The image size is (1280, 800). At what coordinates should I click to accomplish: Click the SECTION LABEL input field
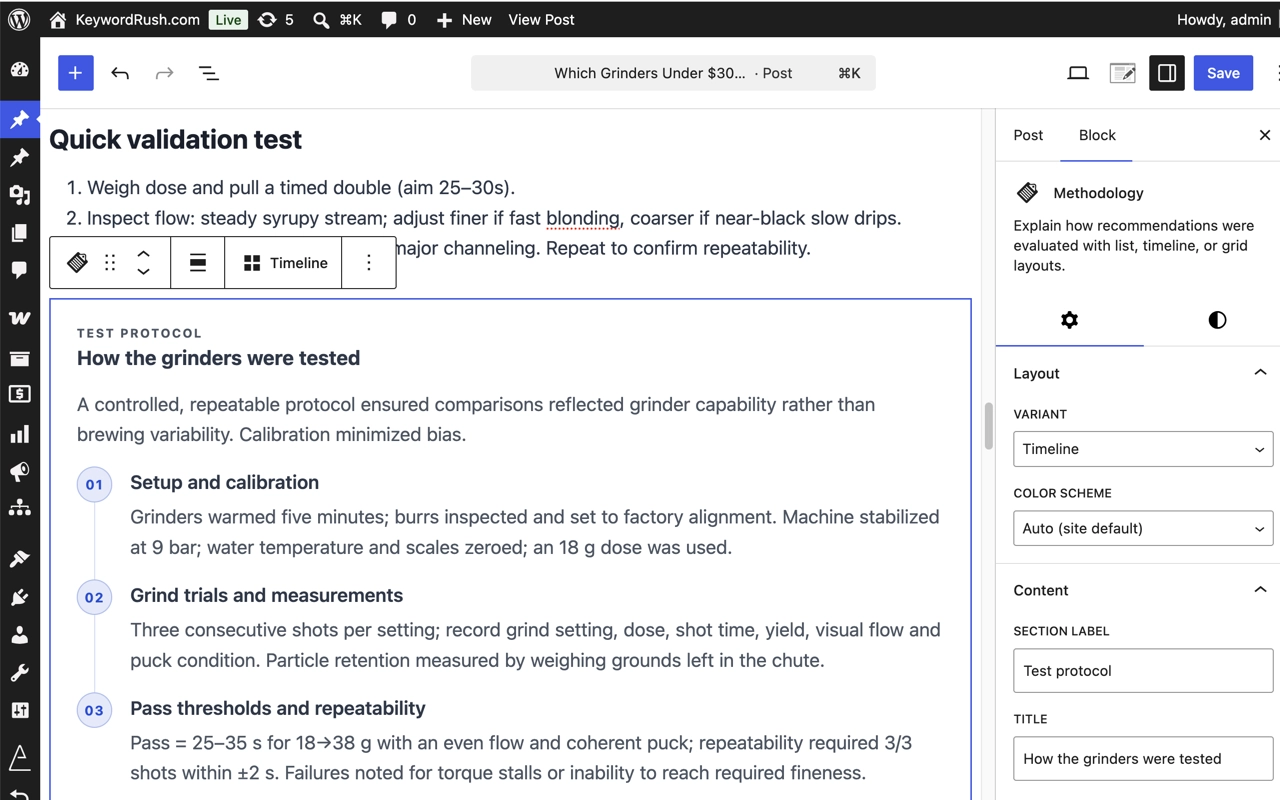(x=1143, y=671)
